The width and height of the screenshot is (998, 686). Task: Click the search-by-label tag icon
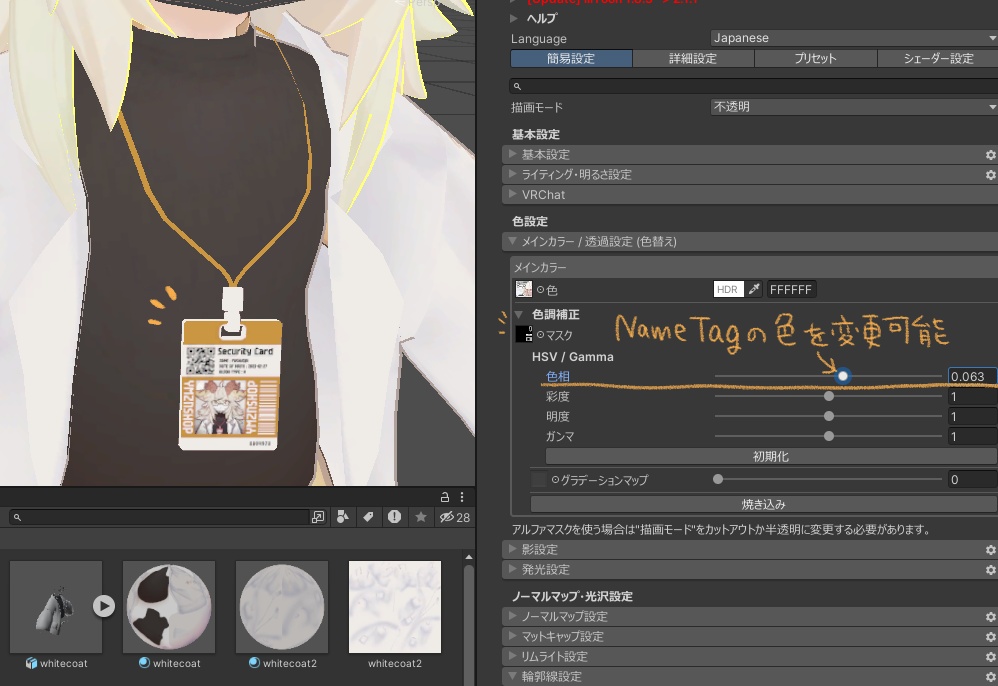(368, 517)
